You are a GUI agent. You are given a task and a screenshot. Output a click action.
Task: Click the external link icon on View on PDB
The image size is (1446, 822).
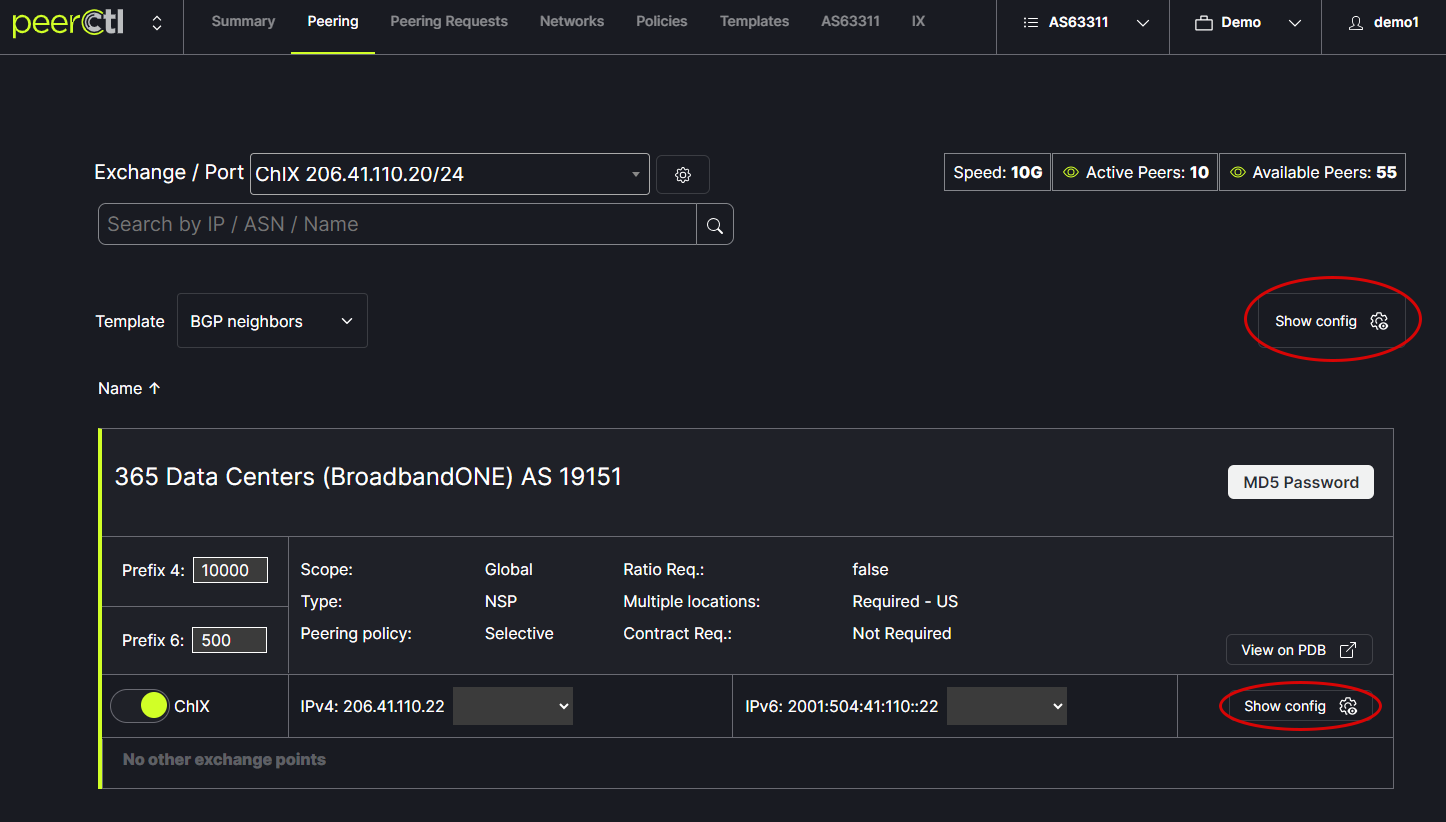(1348, 650)
